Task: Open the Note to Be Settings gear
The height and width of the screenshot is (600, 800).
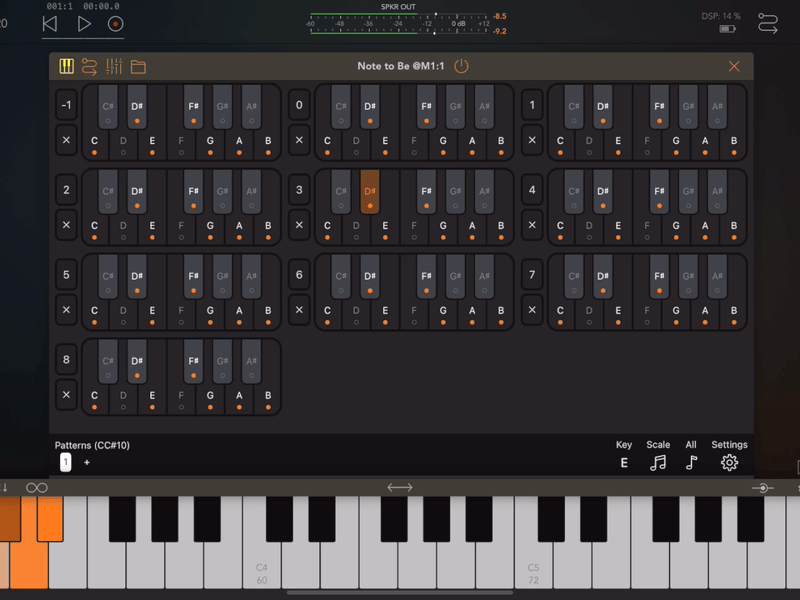Action: pos(729,462)
